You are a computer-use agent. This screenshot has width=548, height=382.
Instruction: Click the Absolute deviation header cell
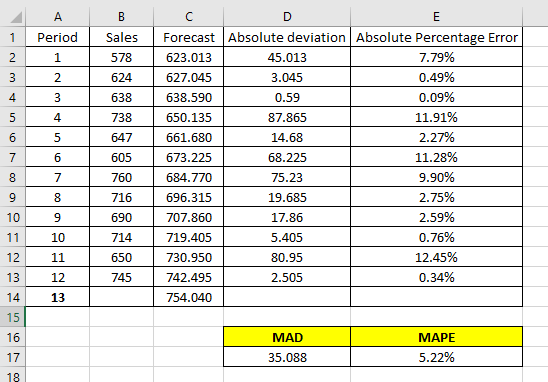click(287, 37)
